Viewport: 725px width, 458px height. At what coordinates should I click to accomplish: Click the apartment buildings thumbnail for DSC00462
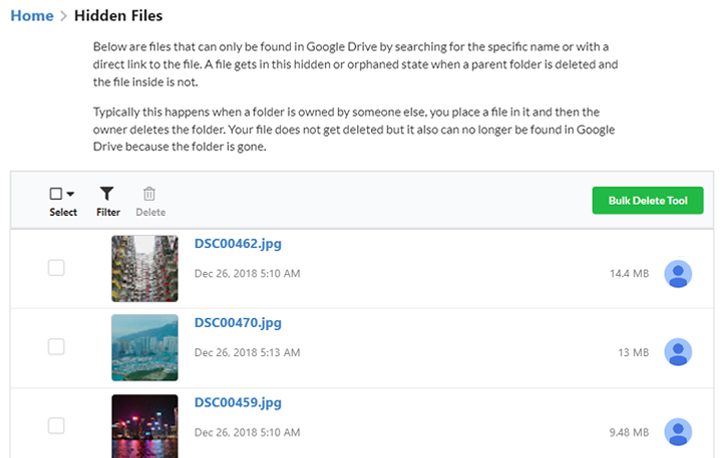[x=145, y=269]
